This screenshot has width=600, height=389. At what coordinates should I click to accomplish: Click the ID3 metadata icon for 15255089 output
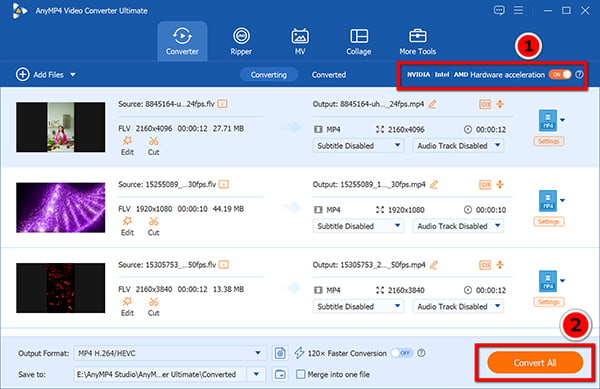pyautogui.click(x=485, y=184)
